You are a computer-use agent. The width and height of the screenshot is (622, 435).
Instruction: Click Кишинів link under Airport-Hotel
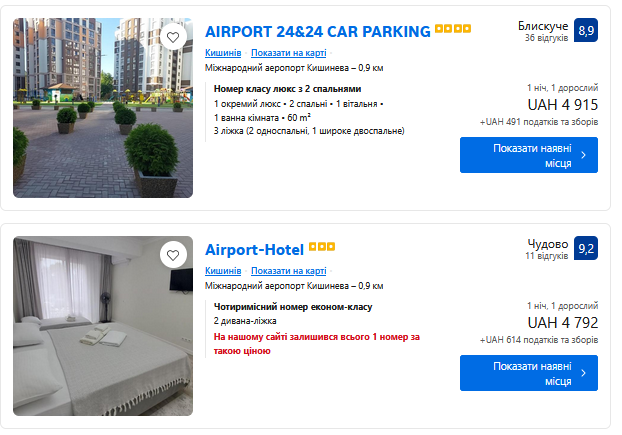[222, 271]
